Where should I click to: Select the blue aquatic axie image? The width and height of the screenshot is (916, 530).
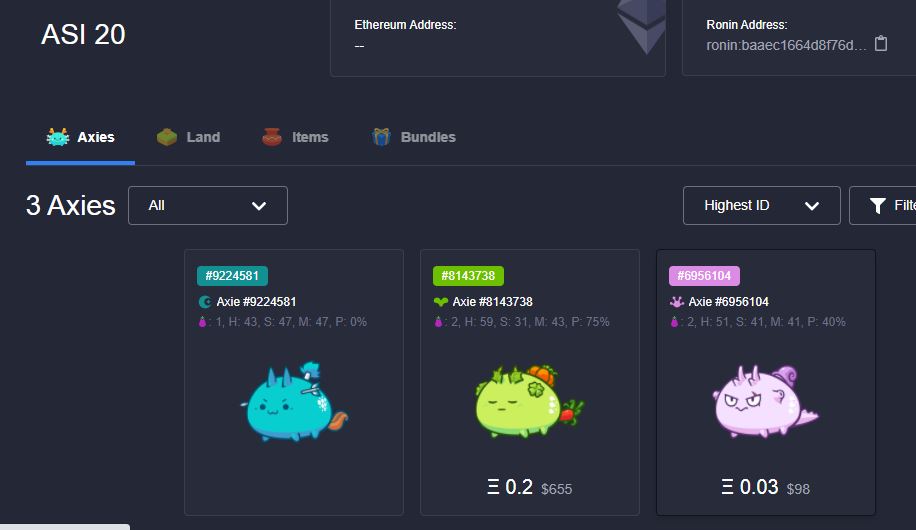tap(294, 402)
